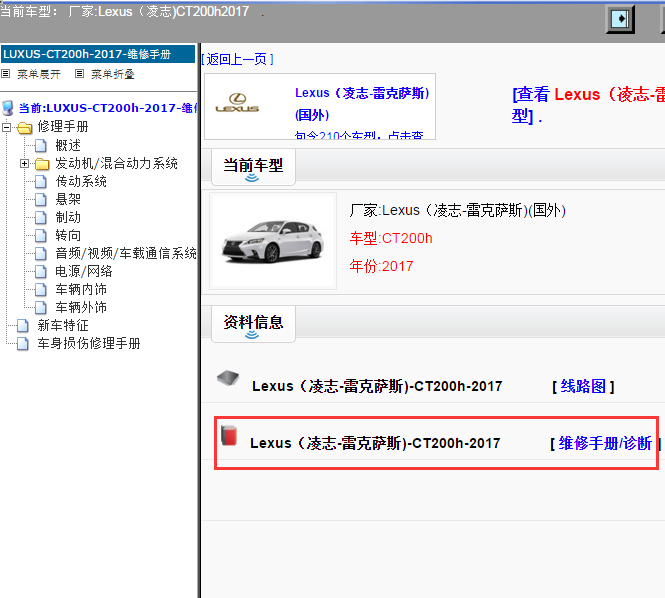Click the 车型:CT200h red text

point(391,238)
